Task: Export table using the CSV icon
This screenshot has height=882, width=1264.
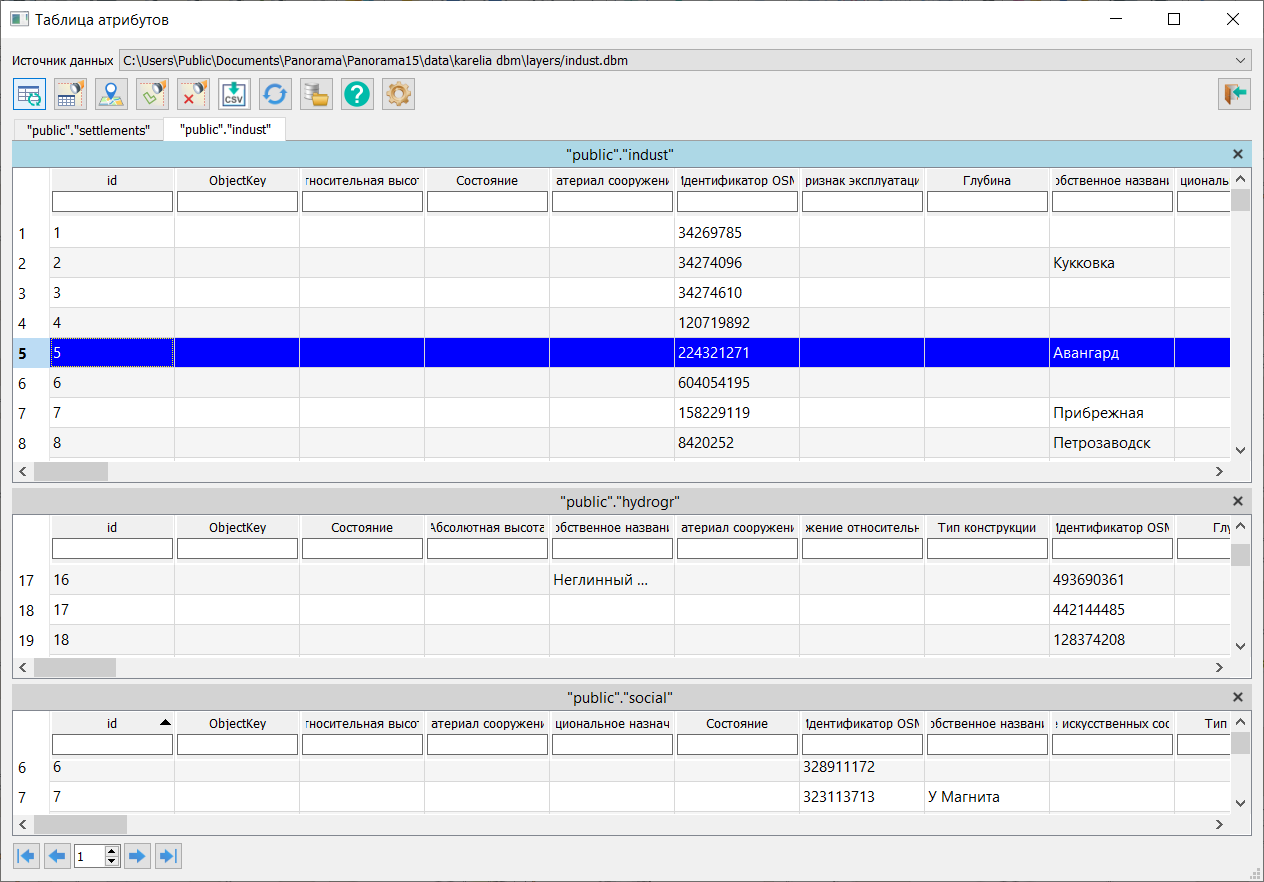Action: pos(234,95)
